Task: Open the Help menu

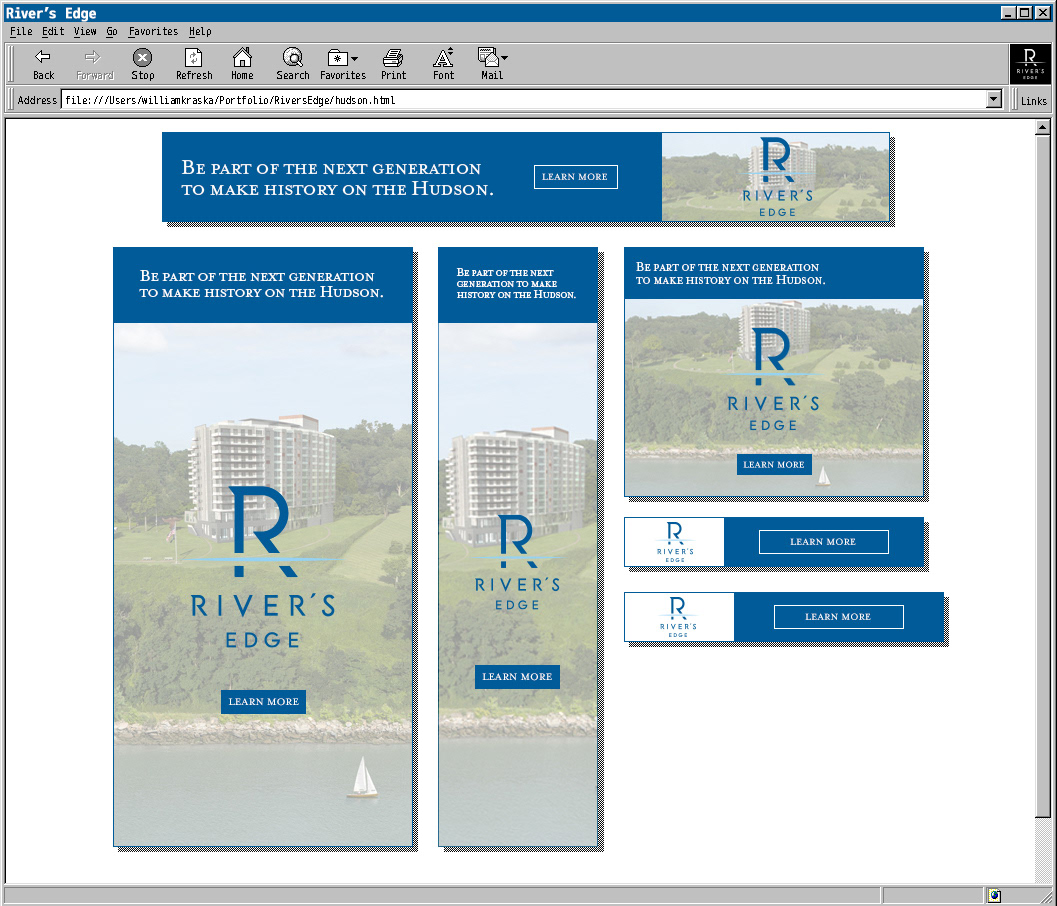Action: (x=200, y=31)
